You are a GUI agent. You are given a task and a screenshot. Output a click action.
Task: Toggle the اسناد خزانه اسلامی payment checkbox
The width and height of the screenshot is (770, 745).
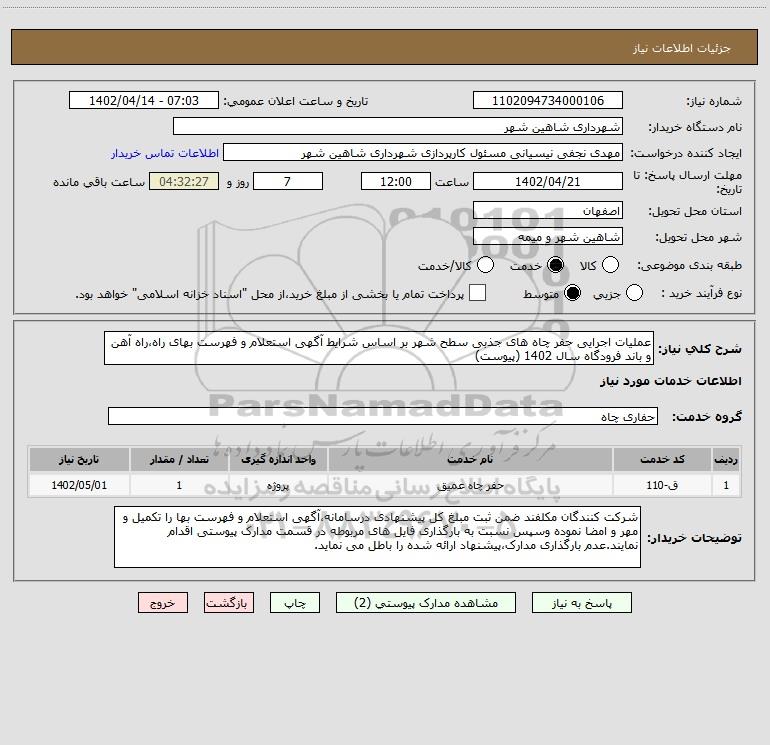(477, 293)
